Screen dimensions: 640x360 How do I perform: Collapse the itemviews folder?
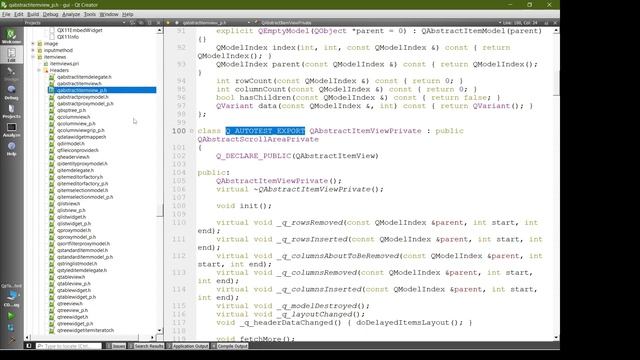tap(33, 57)
